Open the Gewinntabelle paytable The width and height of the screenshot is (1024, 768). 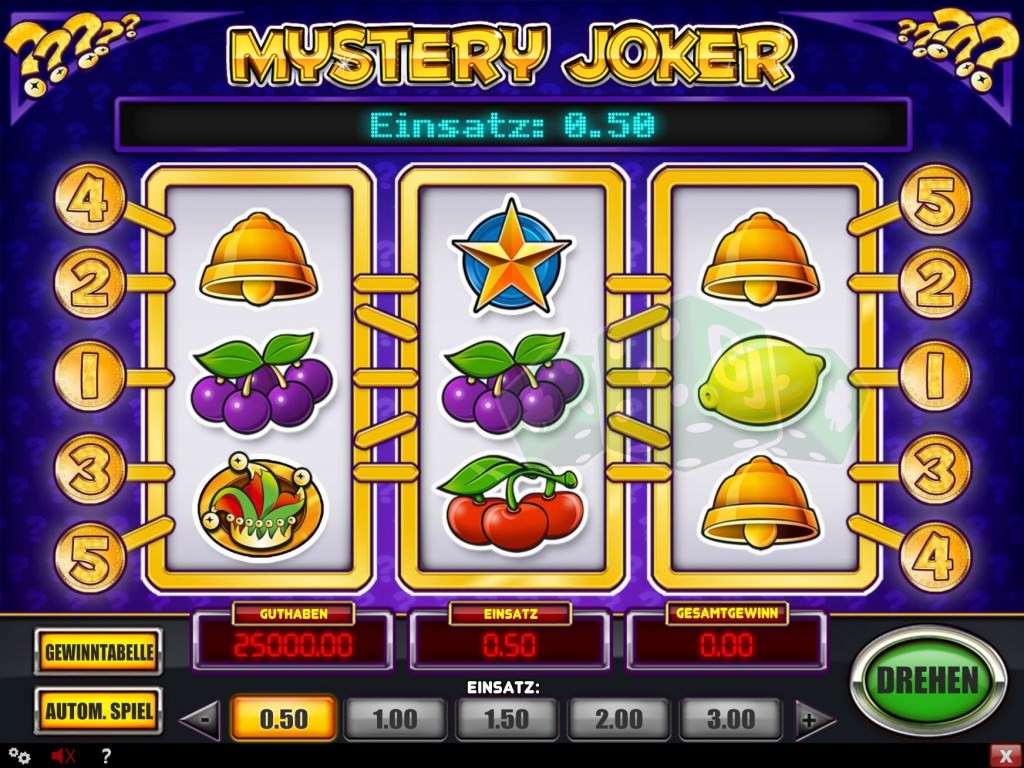click(99, 652)
